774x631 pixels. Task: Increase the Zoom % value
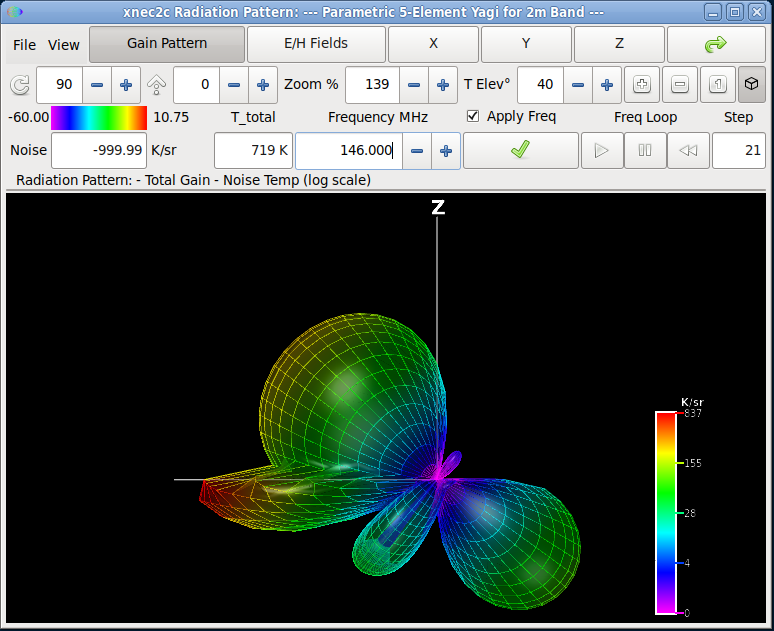coord(443,85)
